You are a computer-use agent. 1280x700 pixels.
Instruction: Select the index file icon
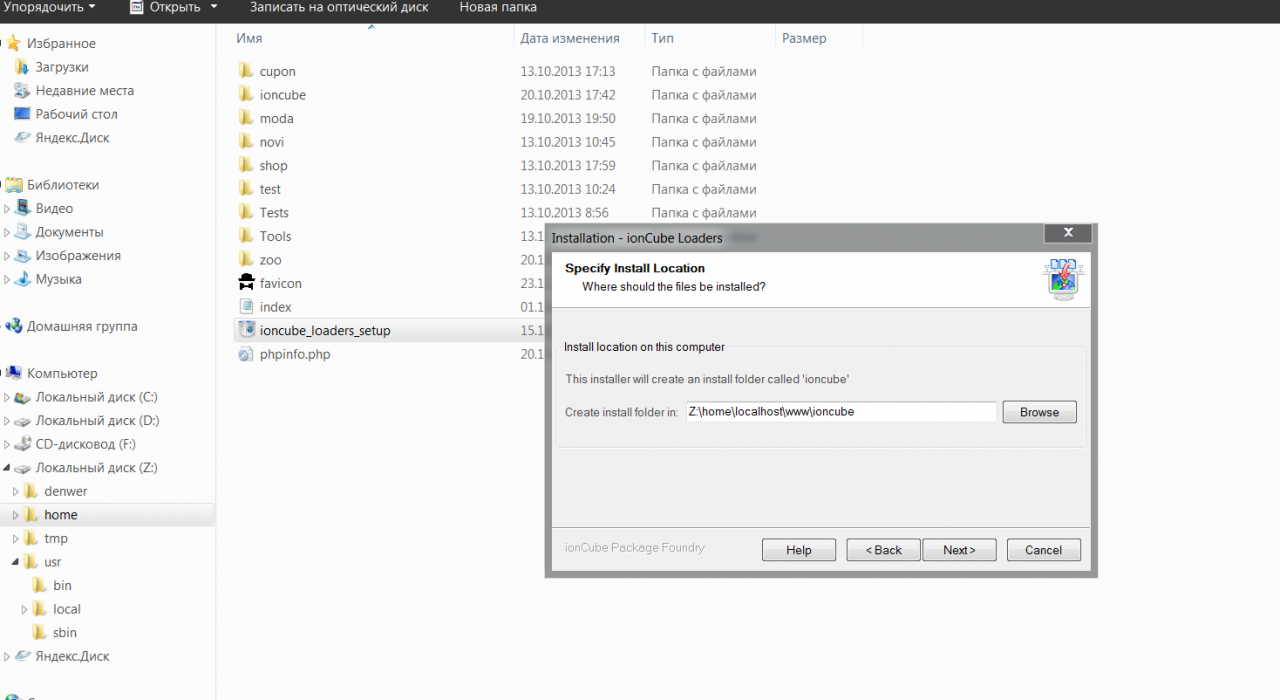(247, 307)
